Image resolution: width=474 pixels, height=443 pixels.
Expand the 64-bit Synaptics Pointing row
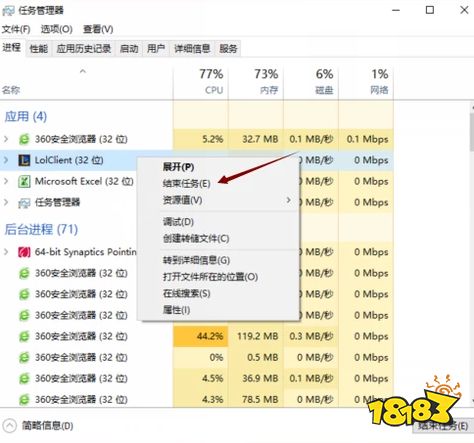tap(6, 252)
